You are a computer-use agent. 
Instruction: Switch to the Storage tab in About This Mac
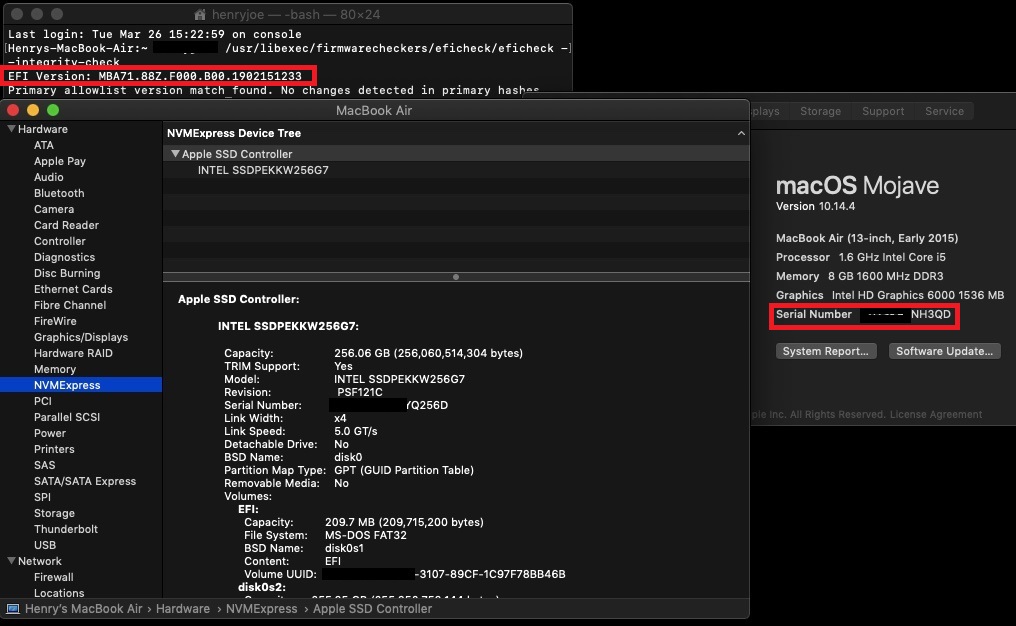[x=820, y=111]
